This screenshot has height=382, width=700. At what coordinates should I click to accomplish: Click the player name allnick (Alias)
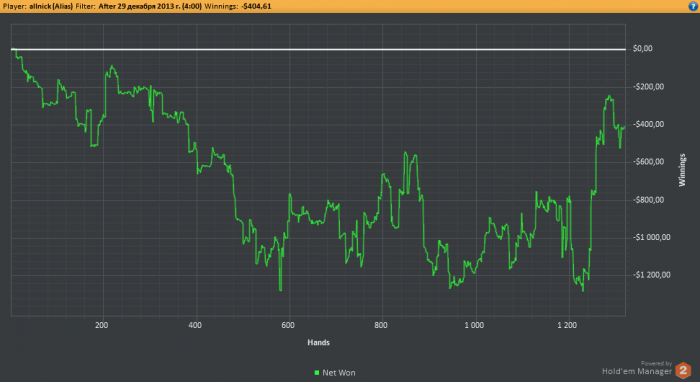pos(51,6)
